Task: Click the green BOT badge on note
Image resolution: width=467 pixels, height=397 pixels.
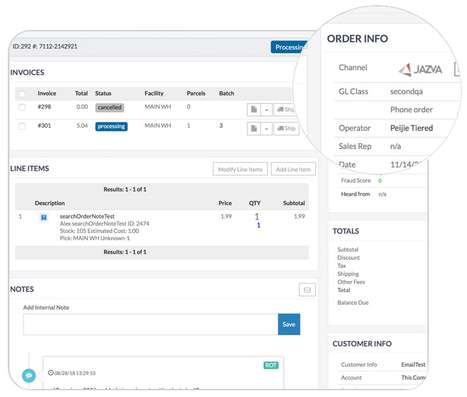Action: [x=271, y=365]
